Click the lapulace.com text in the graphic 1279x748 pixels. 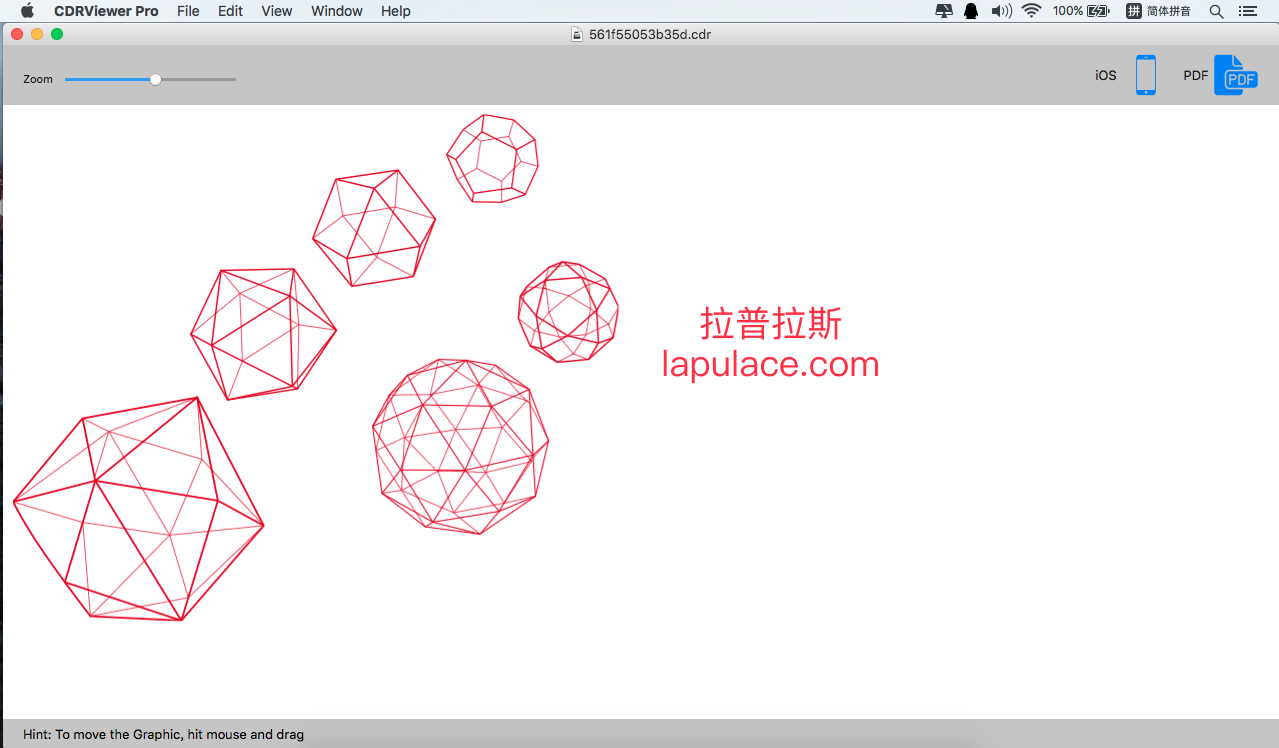click(x=771, y=364)
